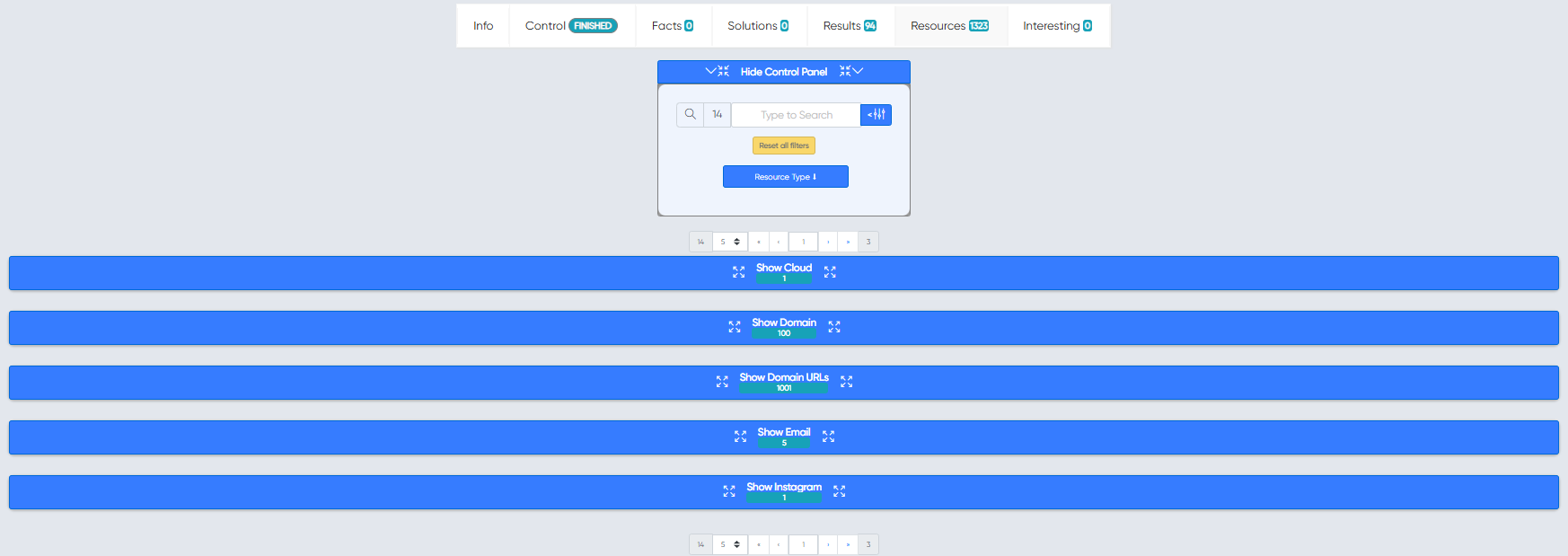Image resolution: width=1568 pixels, height=556 pixels.
Task: Go to next page in top pagination
Action: pyautogui.click(x=828, y=242)
